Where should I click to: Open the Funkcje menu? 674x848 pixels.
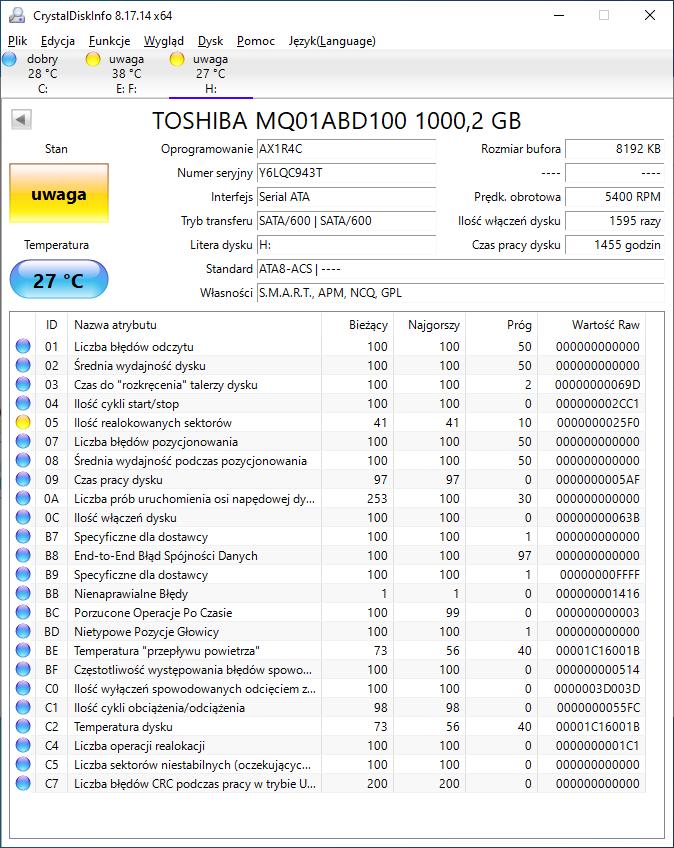(109, 41)
